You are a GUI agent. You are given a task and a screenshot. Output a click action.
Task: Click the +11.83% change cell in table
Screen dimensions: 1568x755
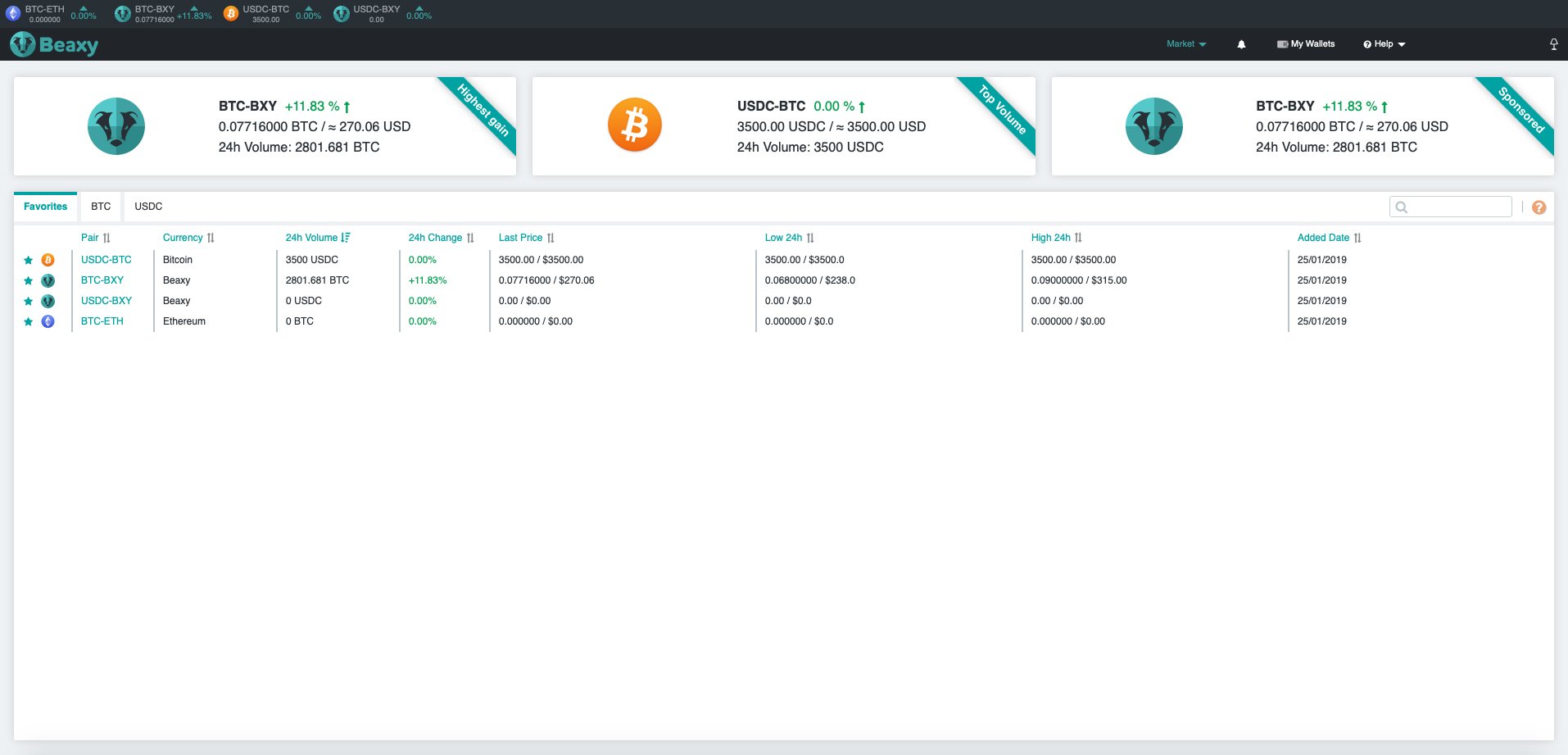[x=428, y=280]
